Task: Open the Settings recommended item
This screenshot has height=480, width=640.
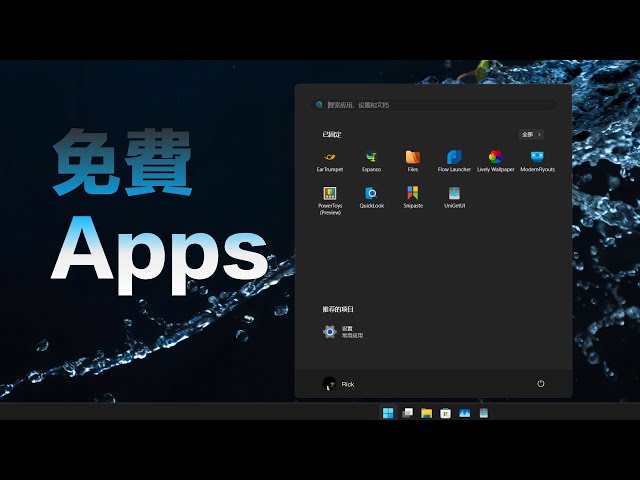Action: point(342,331)
